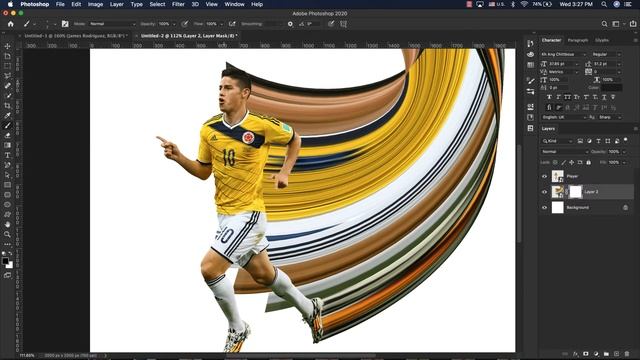
Task: Select the Gradient tool
Action: [7, 145]
